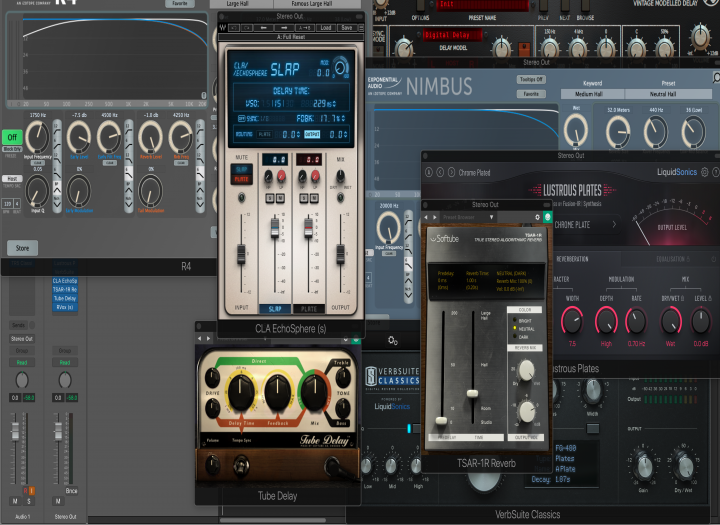Open the Tube Delay insert slot on the mixer
The width and height of the screenshot is (720, 525).
65,298
